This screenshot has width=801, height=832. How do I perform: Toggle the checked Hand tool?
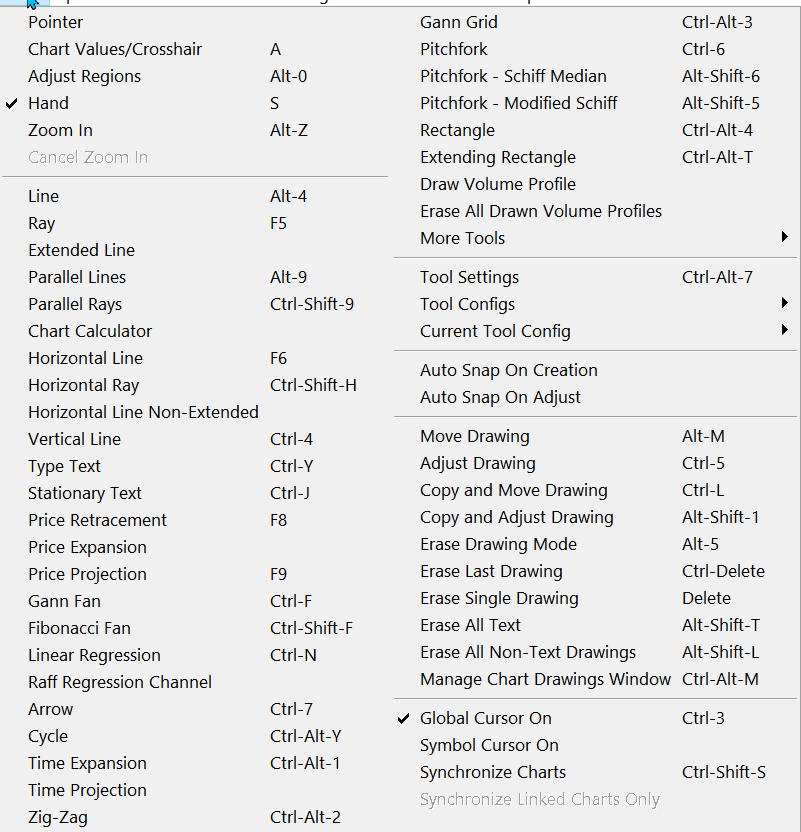click(48, 103)
